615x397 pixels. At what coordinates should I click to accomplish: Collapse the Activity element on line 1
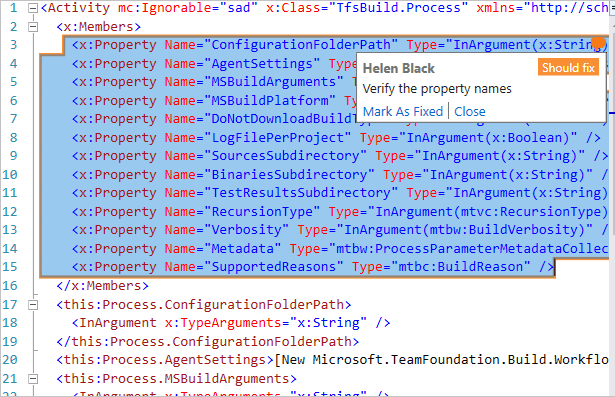pyautogui.click(x=33, y=8)
